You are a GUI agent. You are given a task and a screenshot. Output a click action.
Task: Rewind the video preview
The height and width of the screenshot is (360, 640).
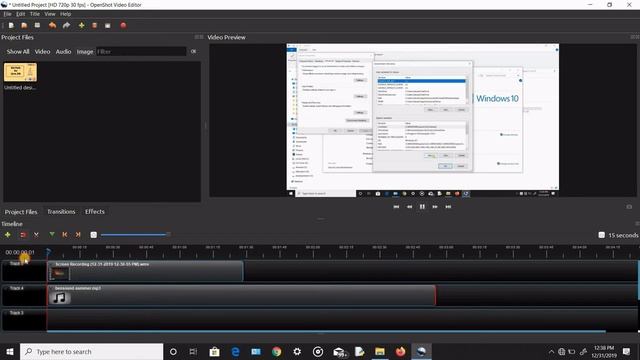pyautogui.click(x=409, y=207)
